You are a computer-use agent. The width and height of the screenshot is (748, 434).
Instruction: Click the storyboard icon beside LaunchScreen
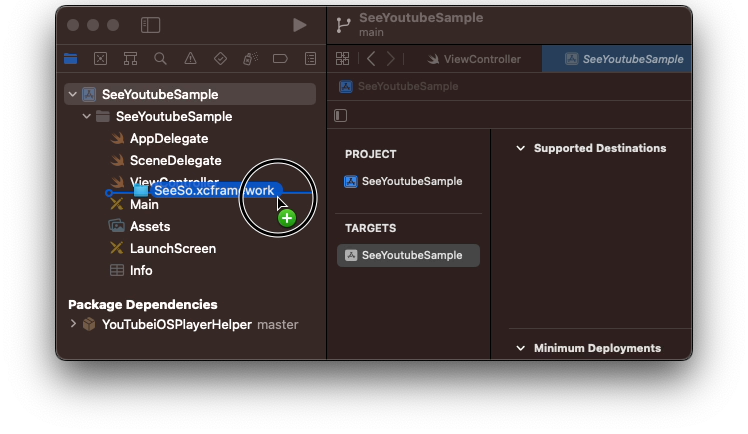(116, 248)
